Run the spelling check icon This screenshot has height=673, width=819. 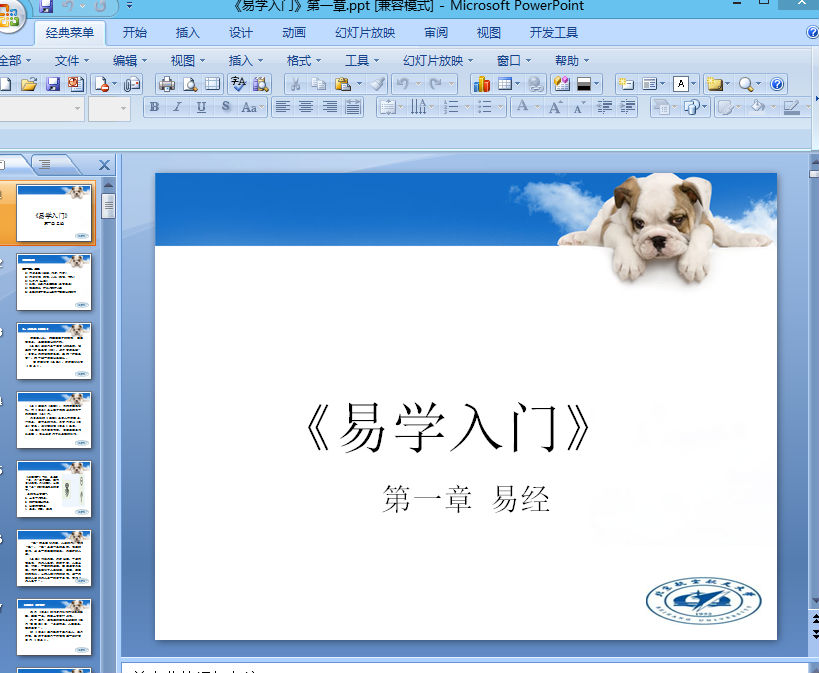tap(238, 84)
